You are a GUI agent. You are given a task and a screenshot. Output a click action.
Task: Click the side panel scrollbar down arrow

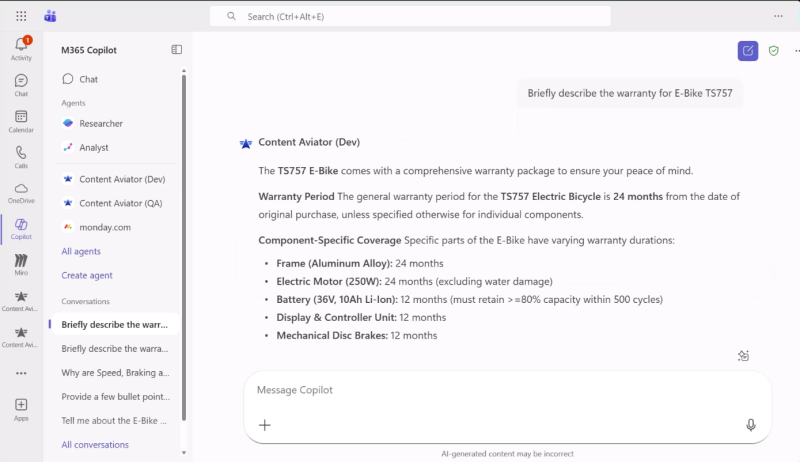tap(184, 453)
